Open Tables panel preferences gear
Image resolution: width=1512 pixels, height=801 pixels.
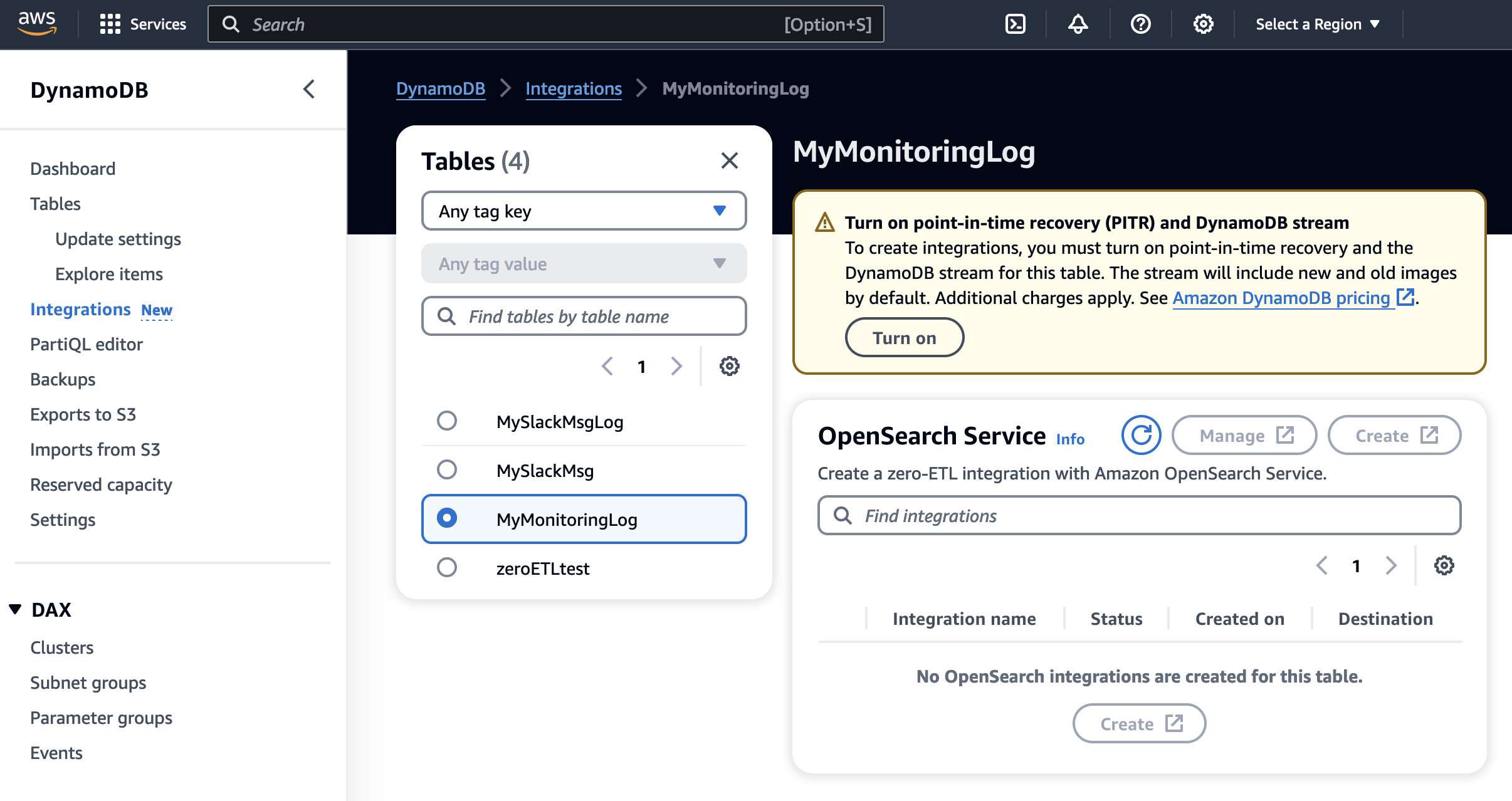(x=729, y=366)
